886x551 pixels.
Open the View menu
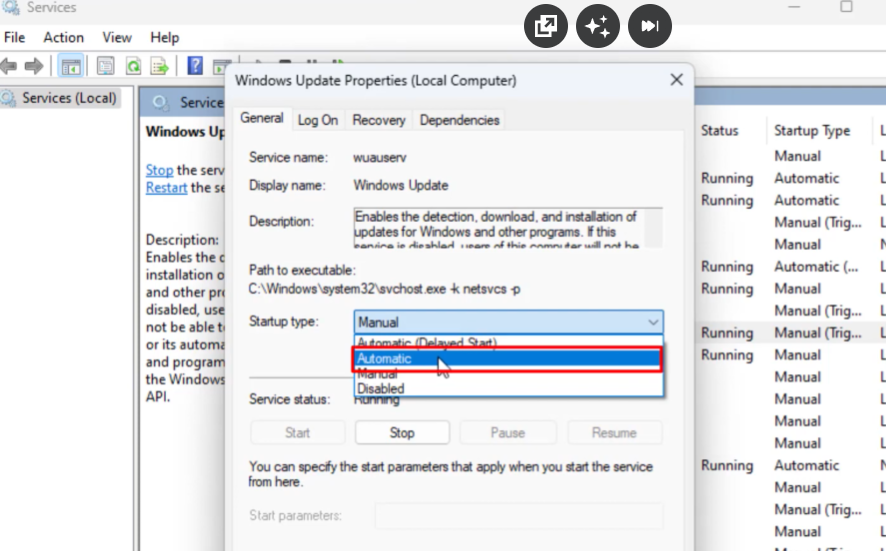(117, 37)
